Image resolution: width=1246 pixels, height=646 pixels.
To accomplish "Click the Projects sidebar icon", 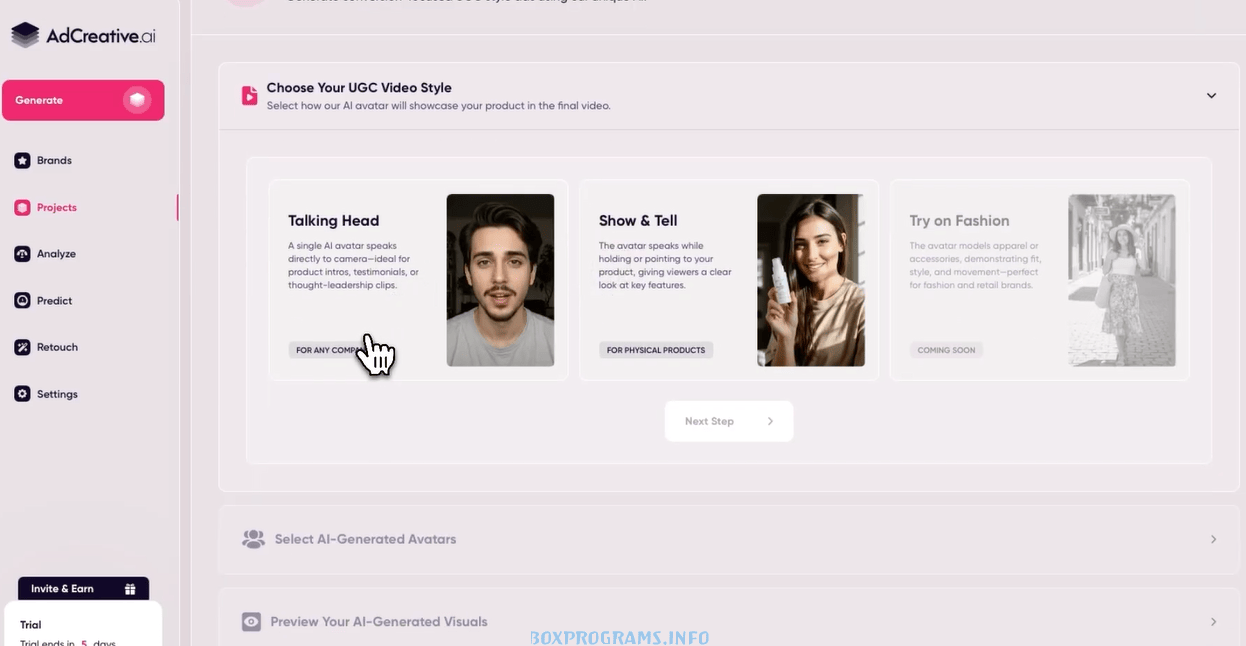I will point(22,207).
